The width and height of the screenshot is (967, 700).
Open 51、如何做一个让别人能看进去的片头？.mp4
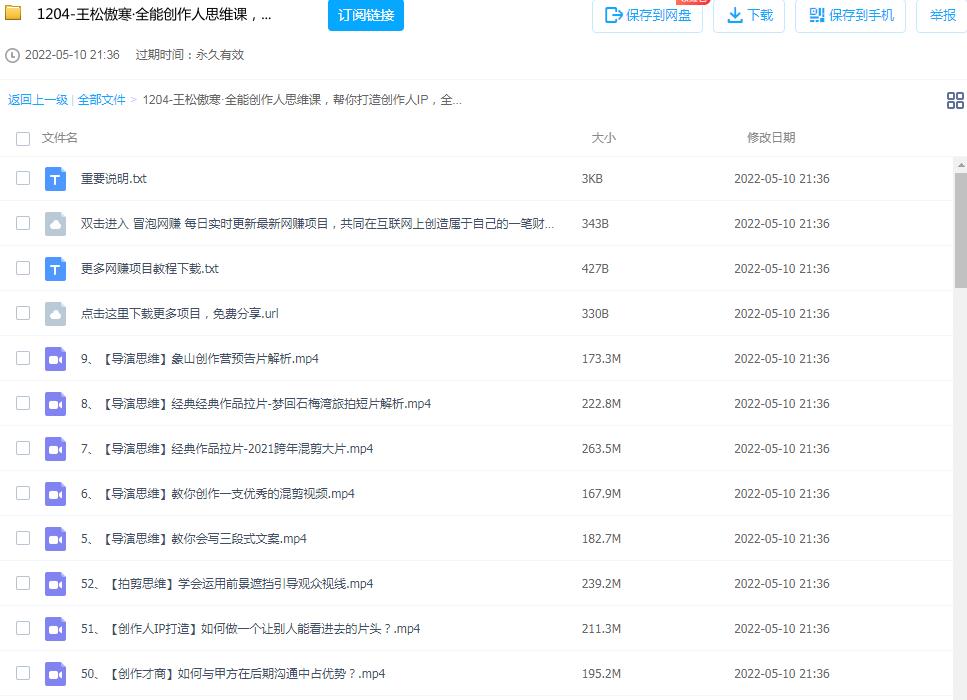[250, 629]
